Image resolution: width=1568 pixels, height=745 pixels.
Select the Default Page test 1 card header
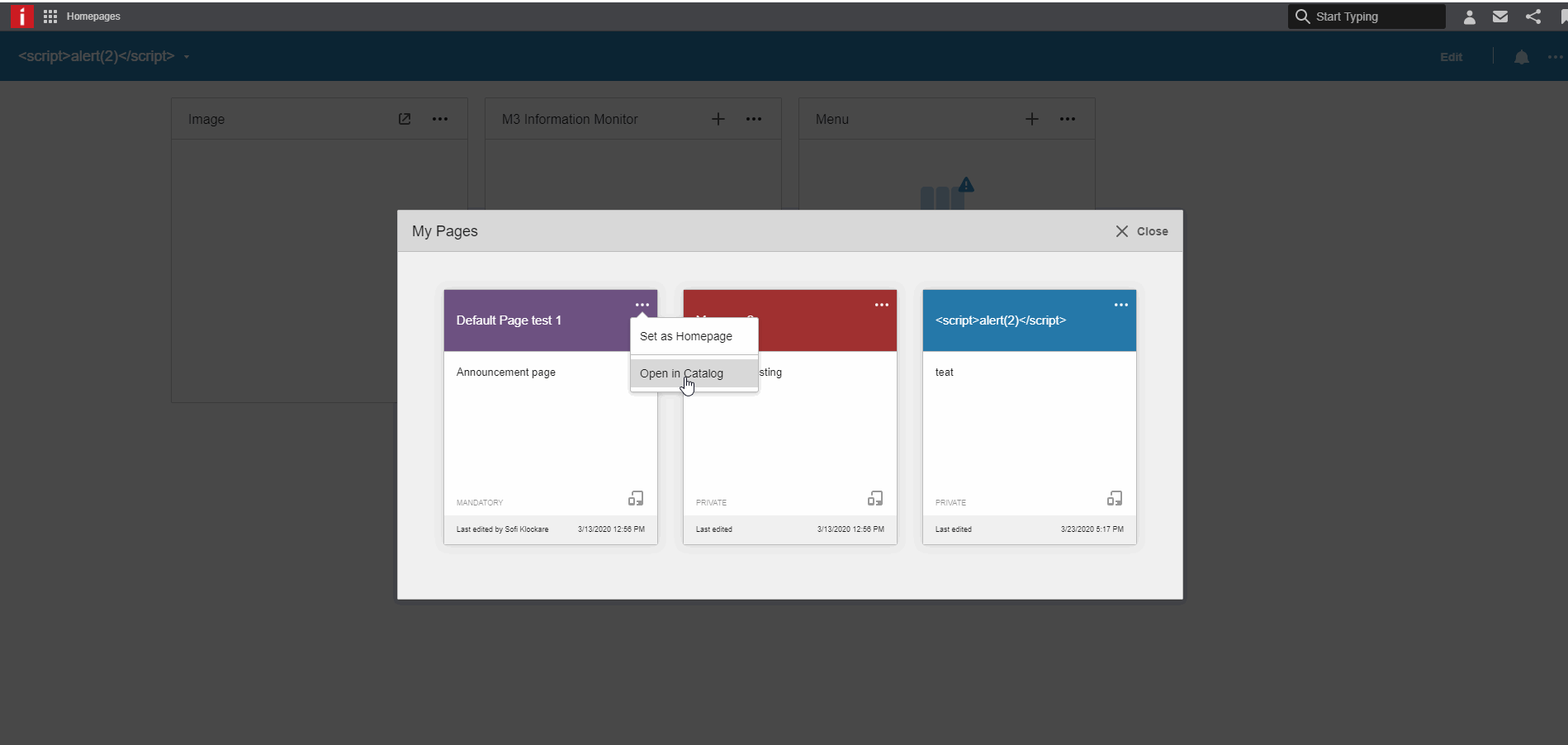(x=551, y=320)
